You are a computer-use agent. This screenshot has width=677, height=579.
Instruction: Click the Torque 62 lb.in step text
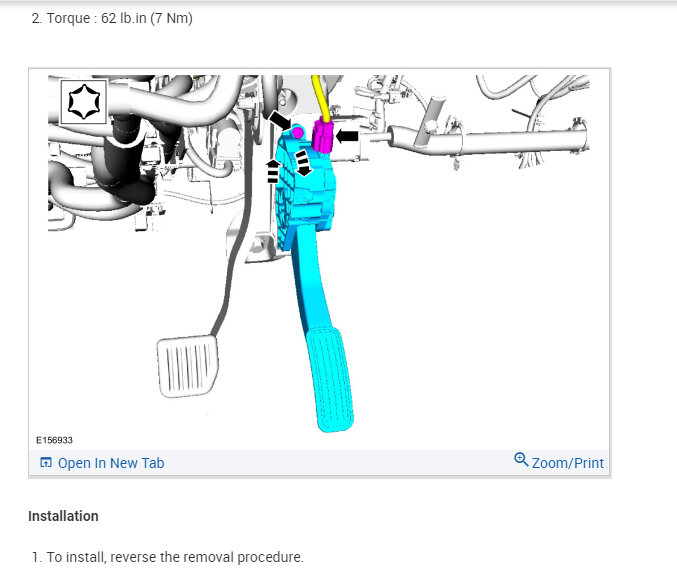point(112,18)
